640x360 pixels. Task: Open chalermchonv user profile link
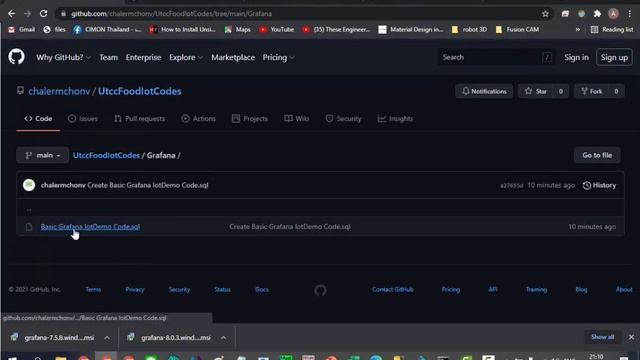coord(59,91)
